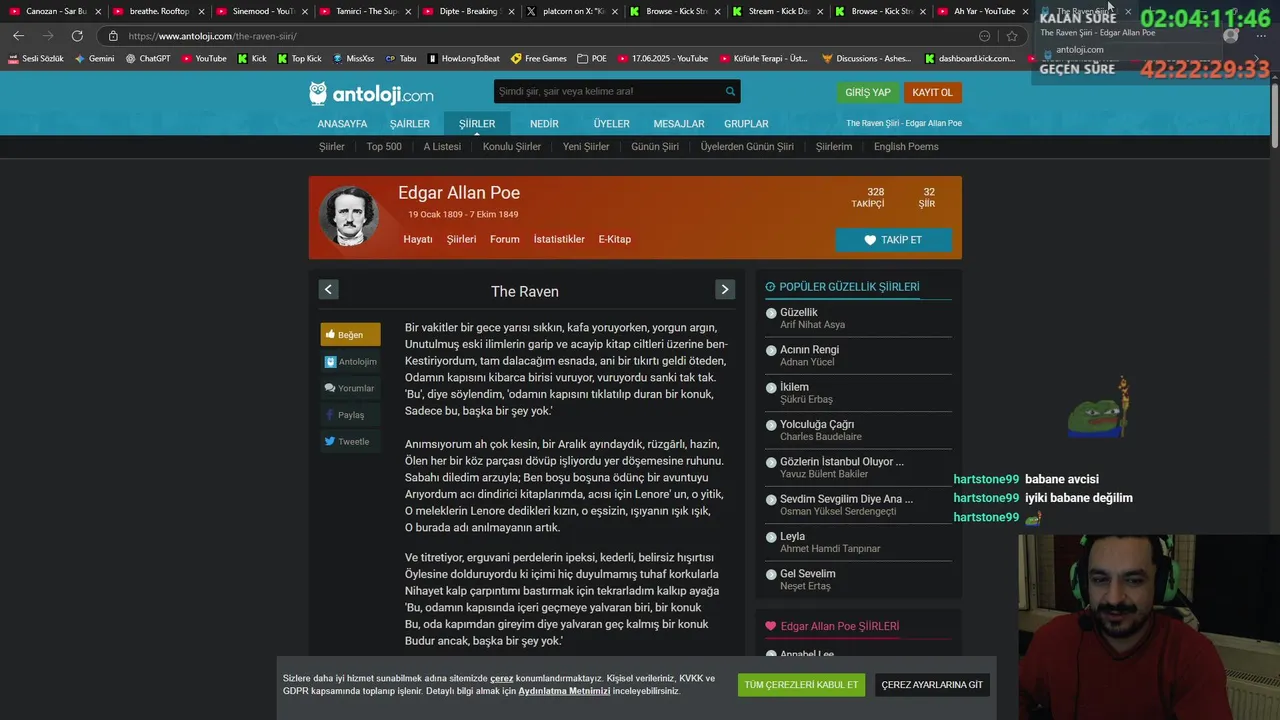Click the browser address bar URL
The height and width of the screenshot is (720, 1280).
pos(213,36)
